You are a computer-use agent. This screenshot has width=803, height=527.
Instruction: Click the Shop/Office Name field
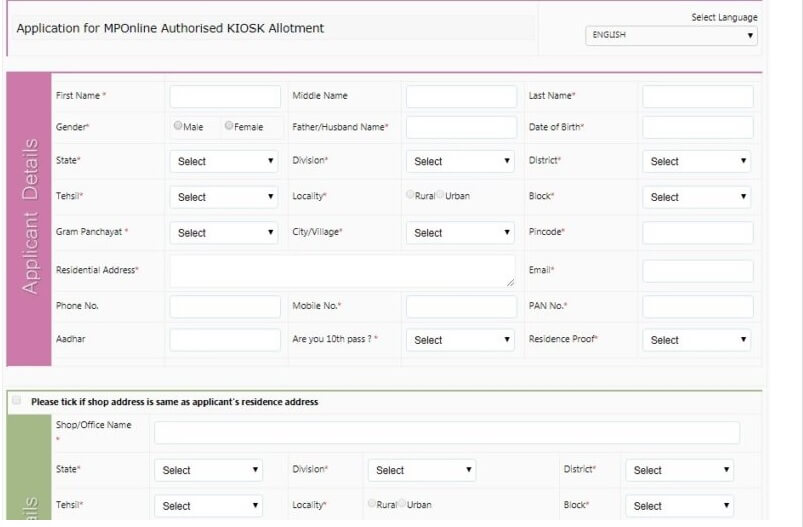point(447,433)
